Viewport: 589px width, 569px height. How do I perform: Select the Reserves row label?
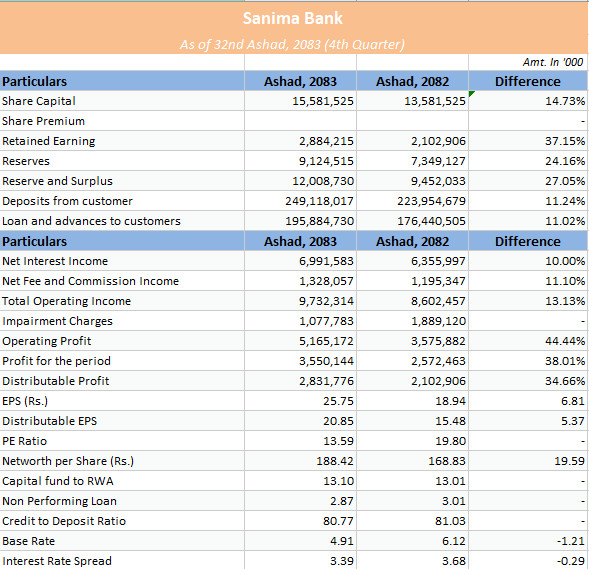click(x=26, y=161)
